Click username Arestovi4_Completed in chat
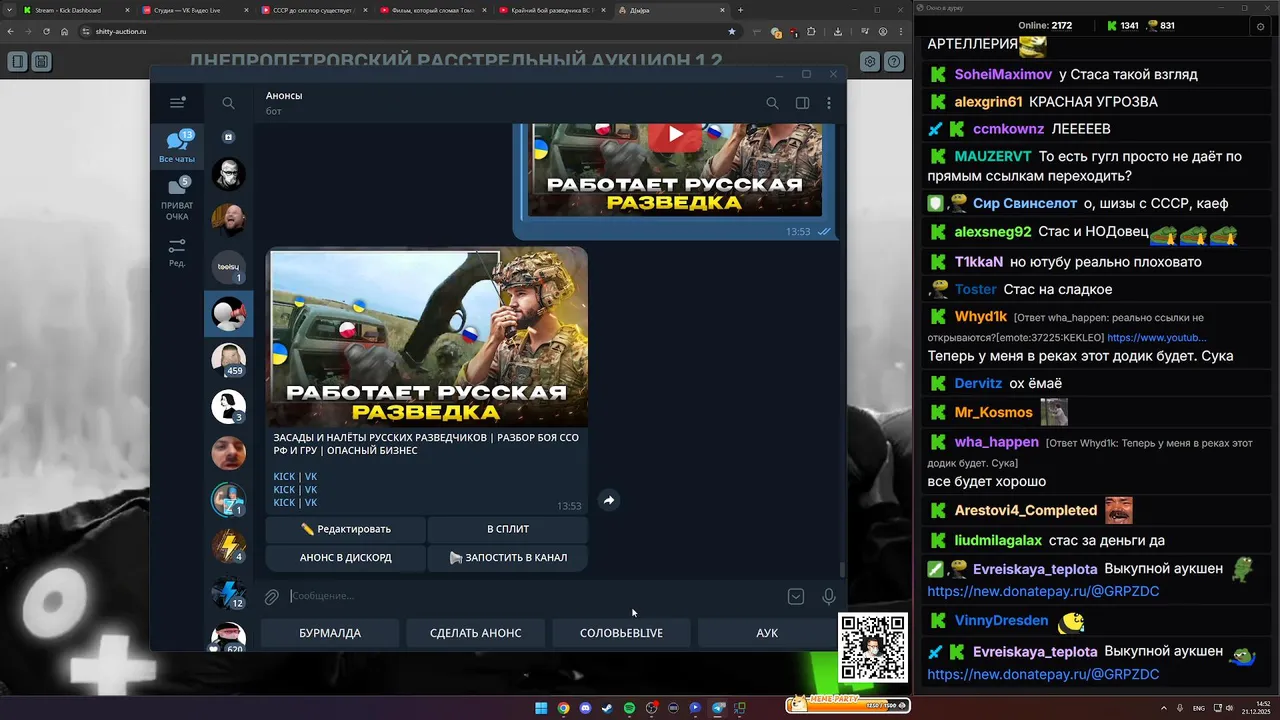Viewport: 1280px width, 720px height. pos(1026,510)
